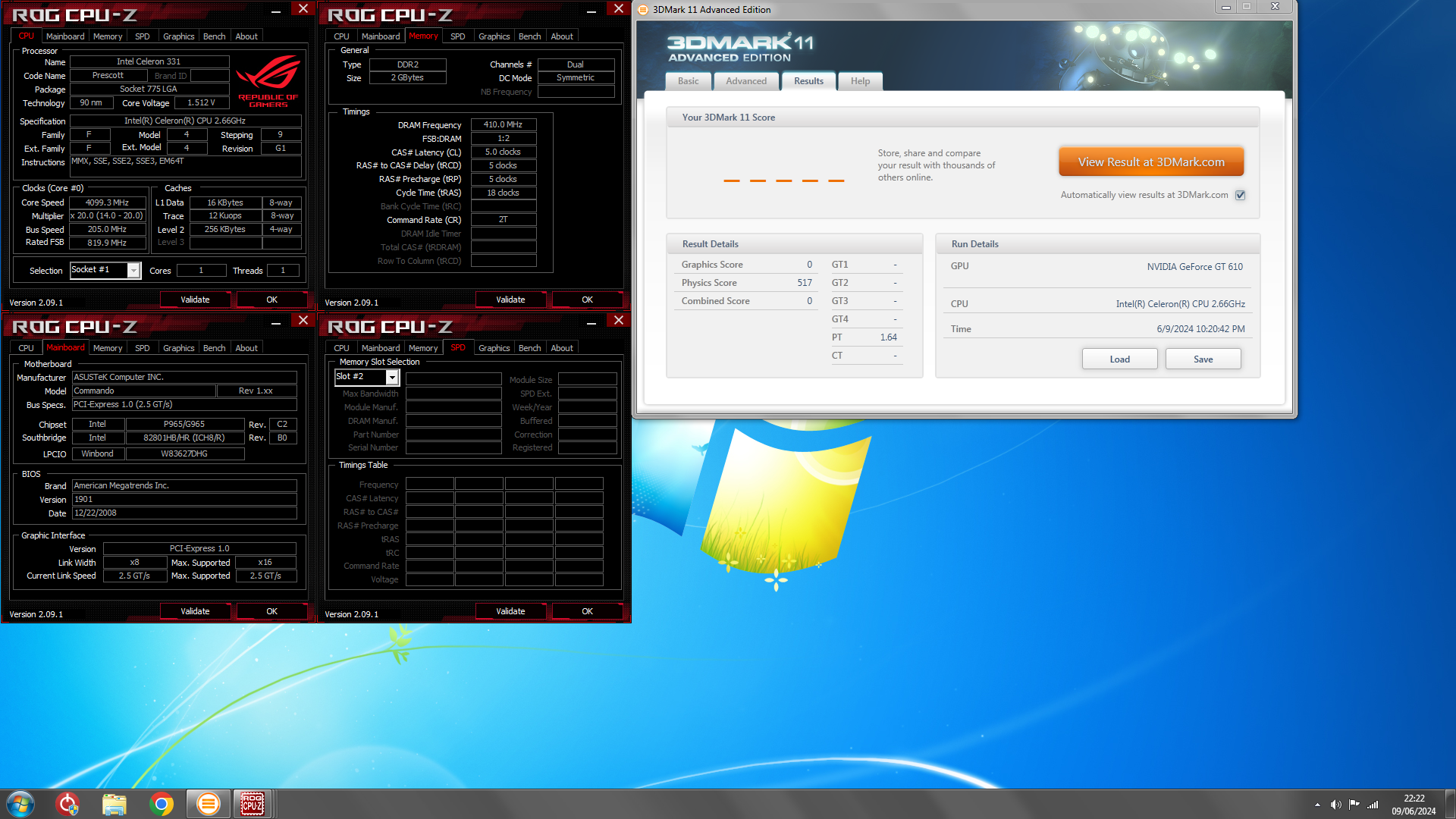
Task: Click the red pinned taskbar icon
Action: click(67, 804)
